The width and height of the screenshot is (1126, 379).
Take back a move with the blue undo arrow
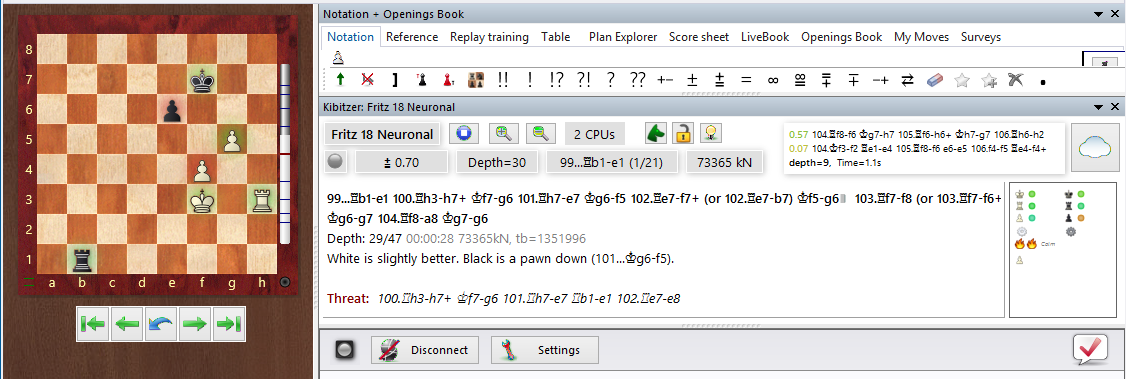tap(161, 324)
